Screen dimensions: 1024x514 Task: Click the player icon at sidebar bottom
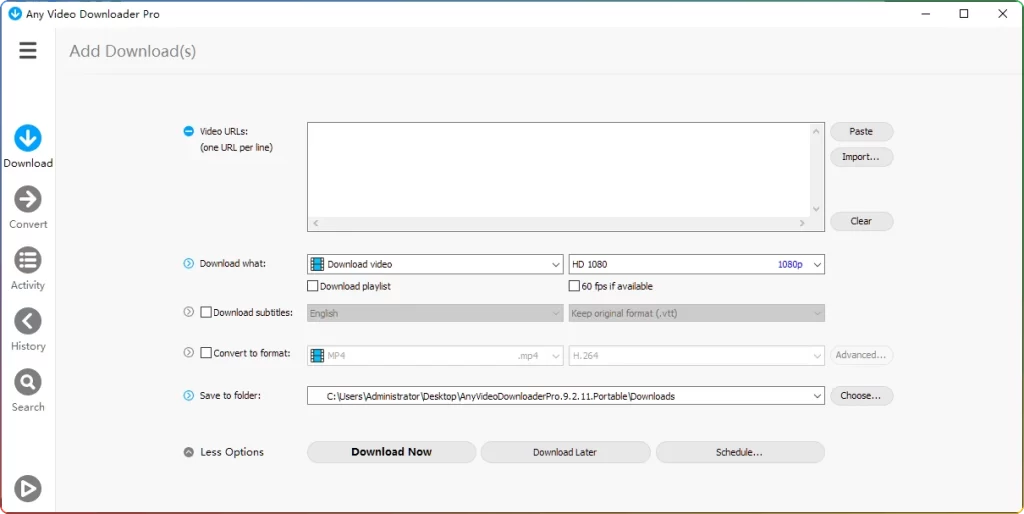click(x=27, y=489)
